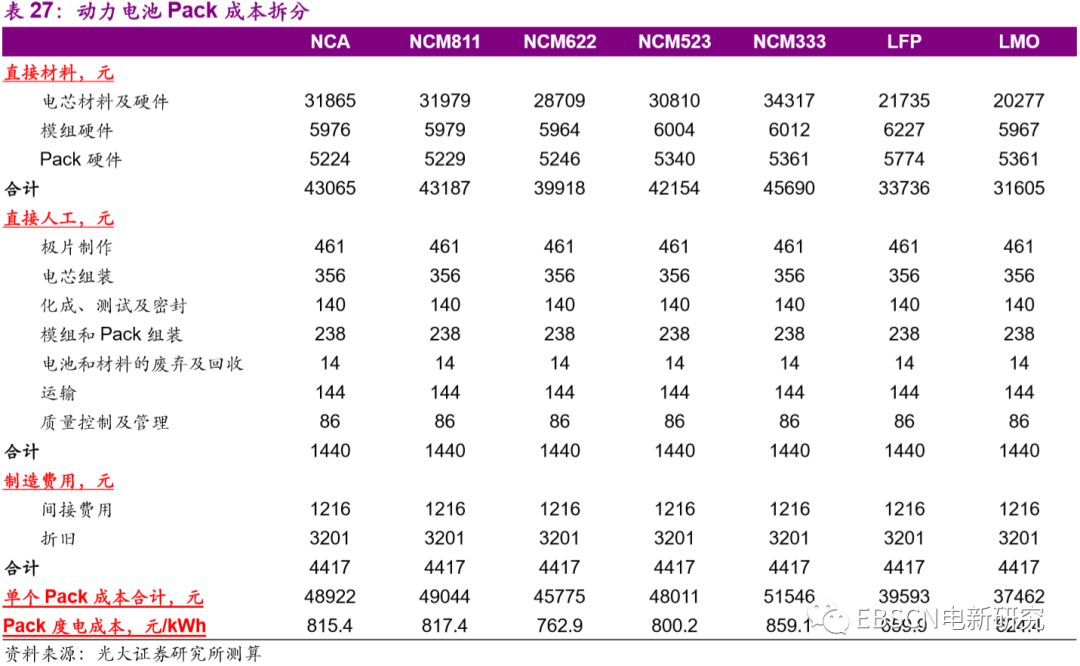Viewport: 1080px width, 666px height.
Task: Select the LFP column header
Action: click(x=904, y=42)
